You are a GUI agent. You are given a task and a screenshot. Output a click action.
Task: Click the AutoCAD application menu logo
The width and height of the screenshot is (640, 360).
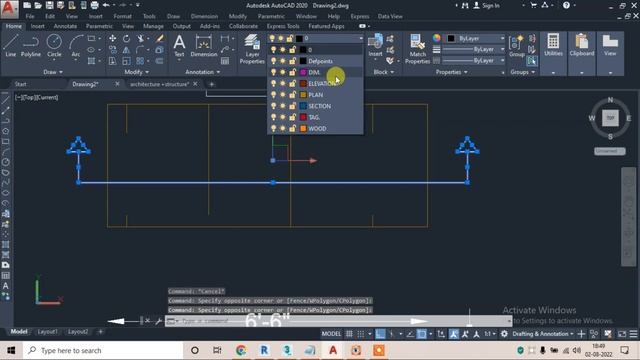pyautogui.click(x=9, y=9)
